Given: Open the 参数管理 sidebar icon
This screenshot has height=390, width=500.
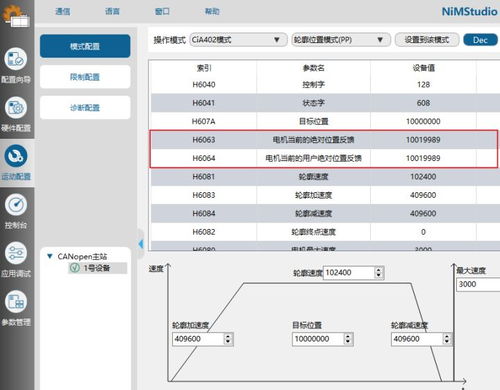Looking at the screenshot, I should (15, 302).
